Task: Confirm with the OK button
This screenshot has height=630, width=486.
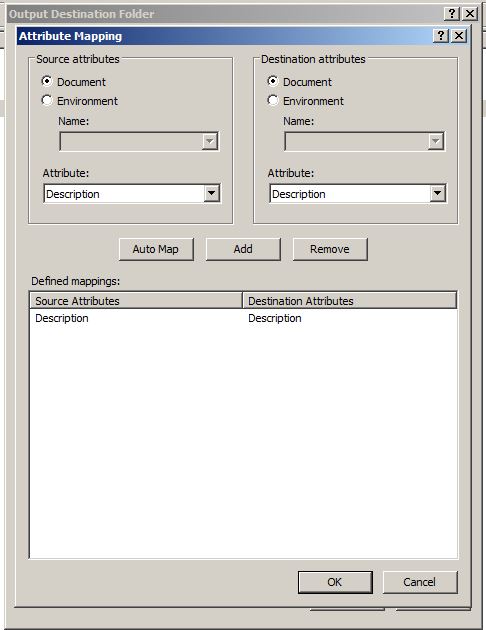Action: [335, 582]
